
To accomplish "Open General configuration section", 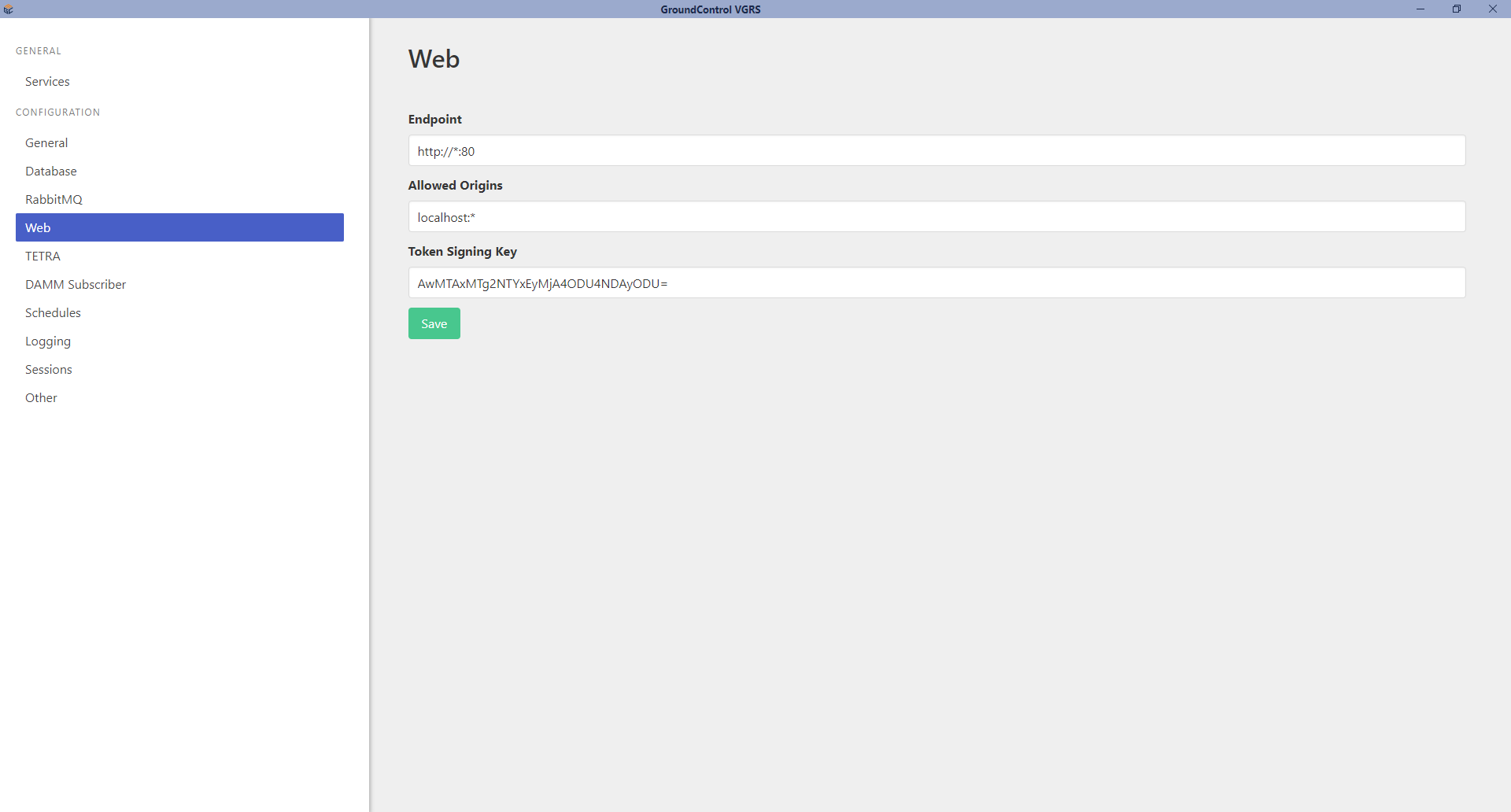I will [x=46, y=143].
